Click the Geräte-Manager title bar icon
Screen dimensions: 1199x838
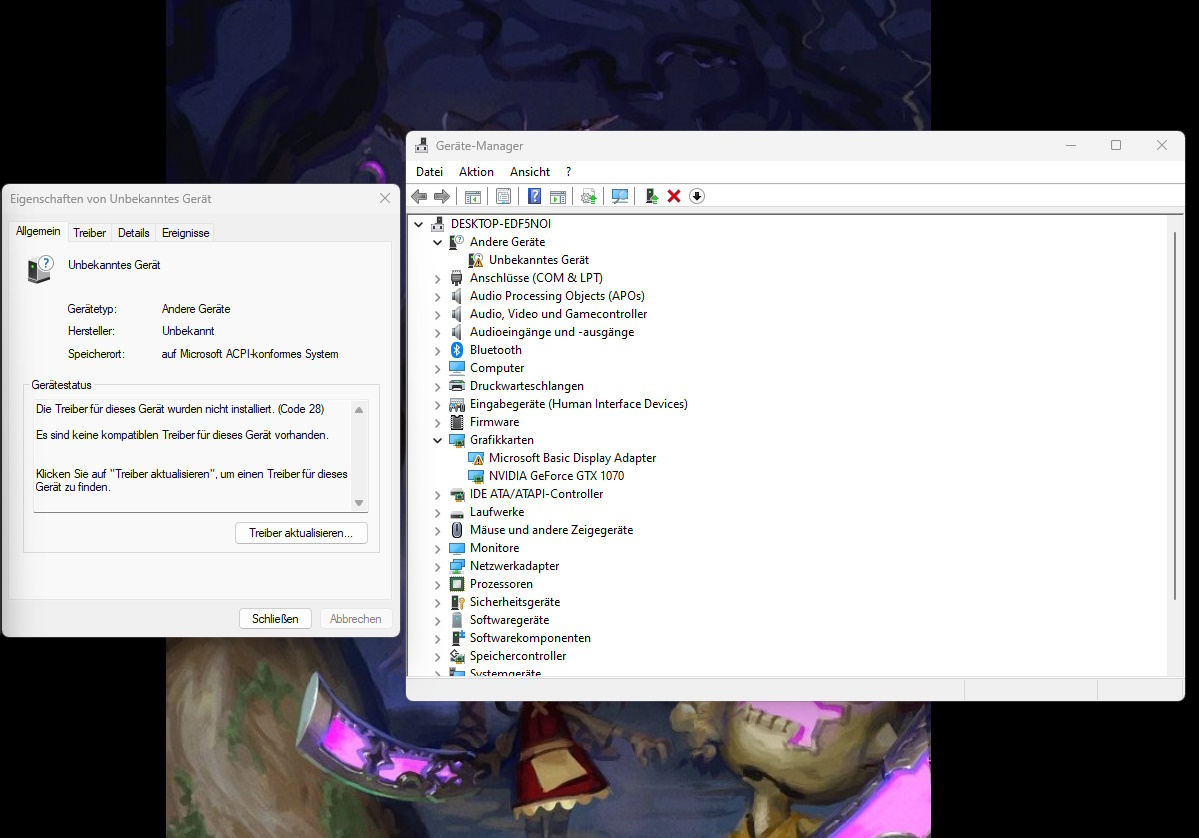pyautogui.click(x=421, y=145)
